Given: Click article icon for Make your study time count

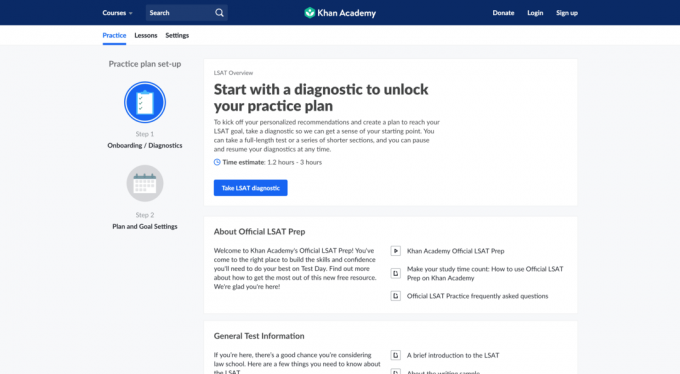Looking at the screenshot, I should (396, 273).
